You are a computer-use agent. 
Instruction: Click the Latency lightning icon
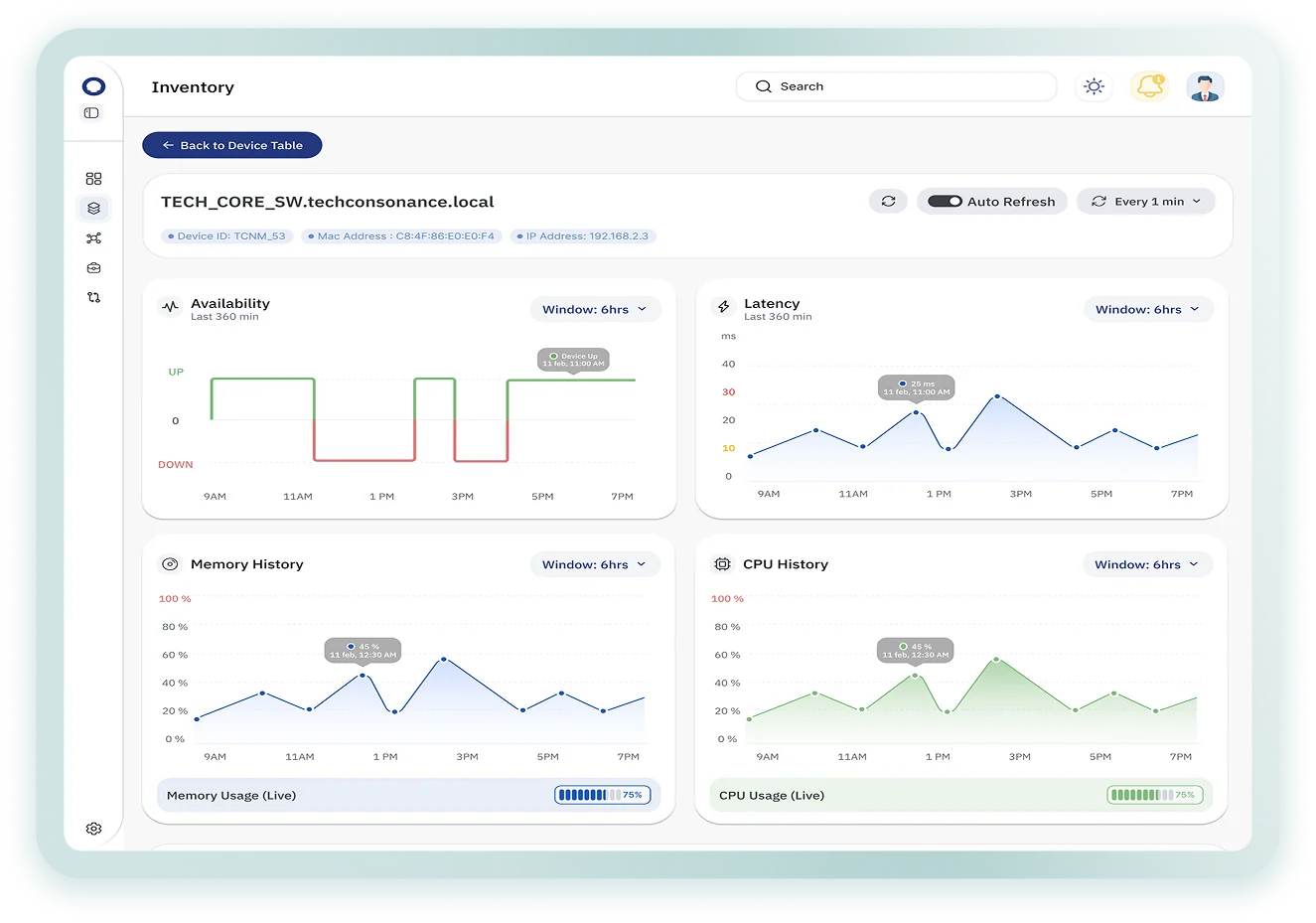point(723,307)
